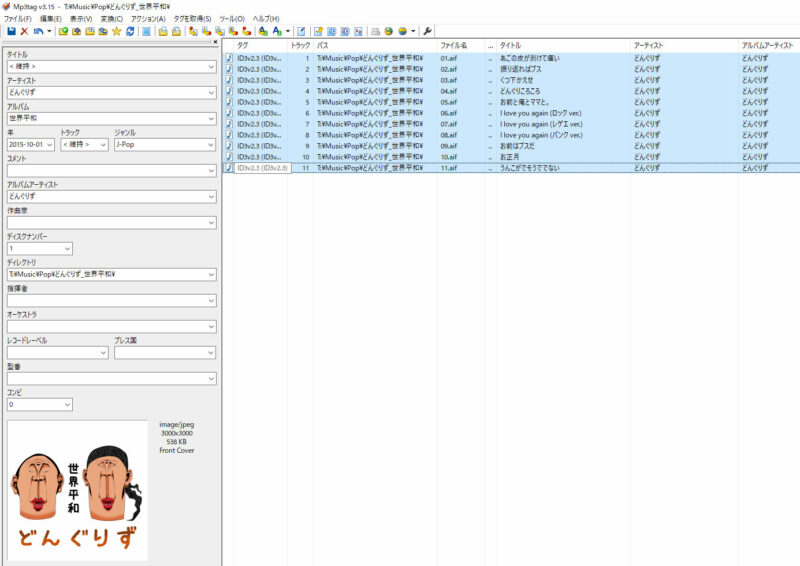This screenshot has height=566, width=800.
Task: Click the export icon with red marks
Action: (x=359, y=31)
